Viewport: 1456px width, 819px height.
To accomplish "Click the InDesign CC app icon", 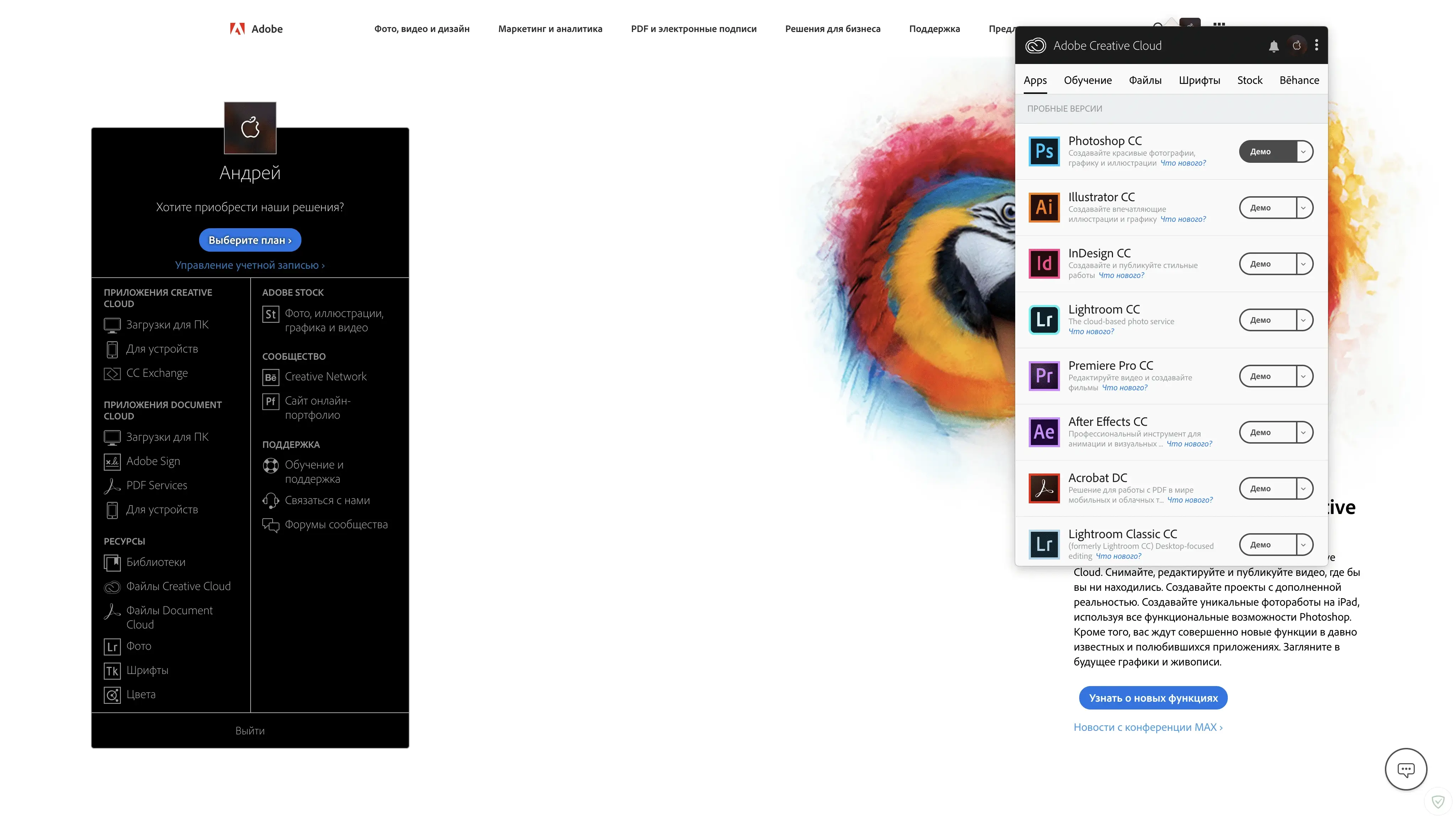I will pos(1044,263).
